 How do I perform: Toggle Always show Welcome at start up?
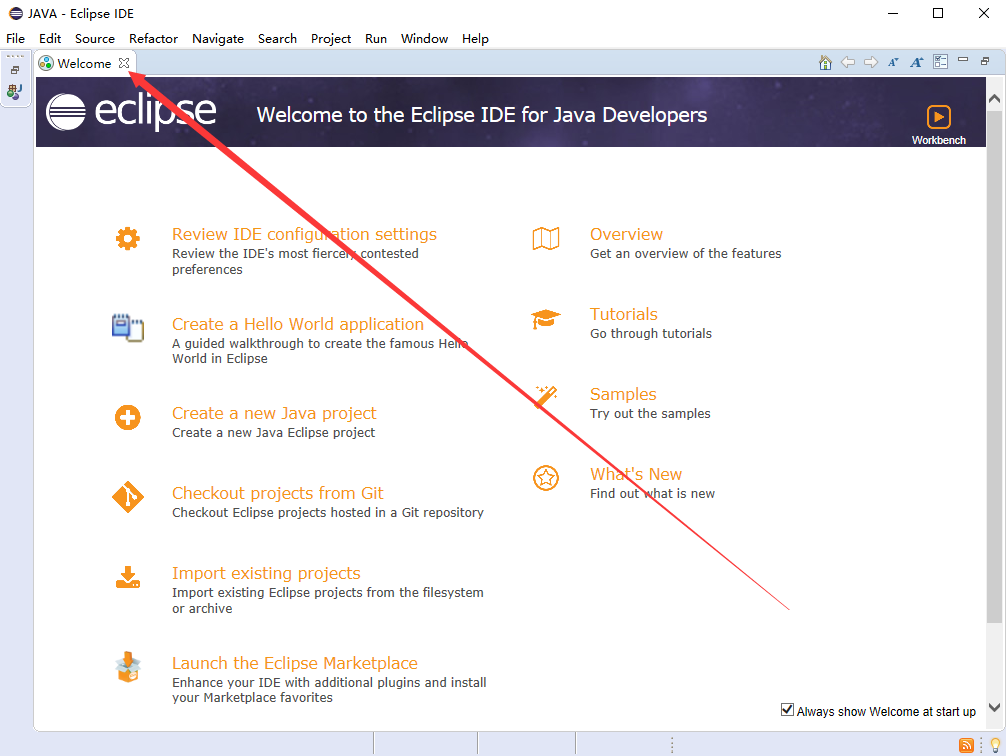pyautogui.click(x=787, y=709)
